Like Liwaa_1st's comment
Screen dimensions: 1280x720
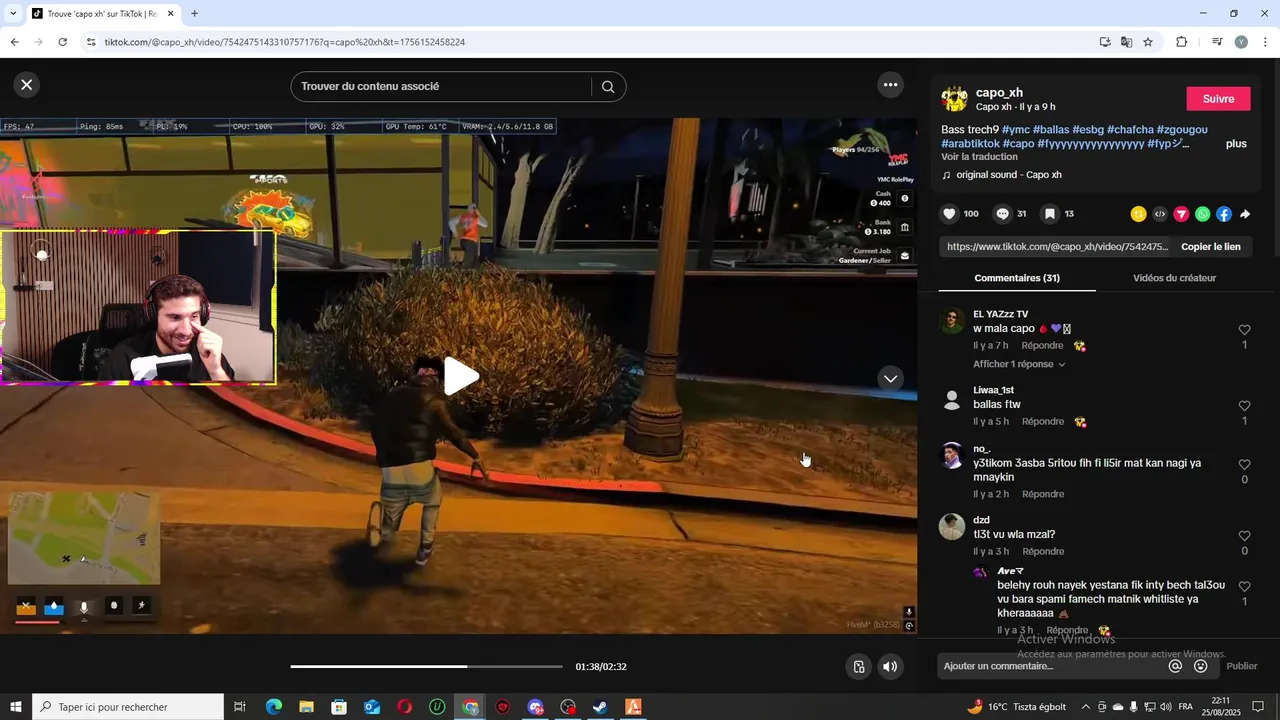[1244, 406]
